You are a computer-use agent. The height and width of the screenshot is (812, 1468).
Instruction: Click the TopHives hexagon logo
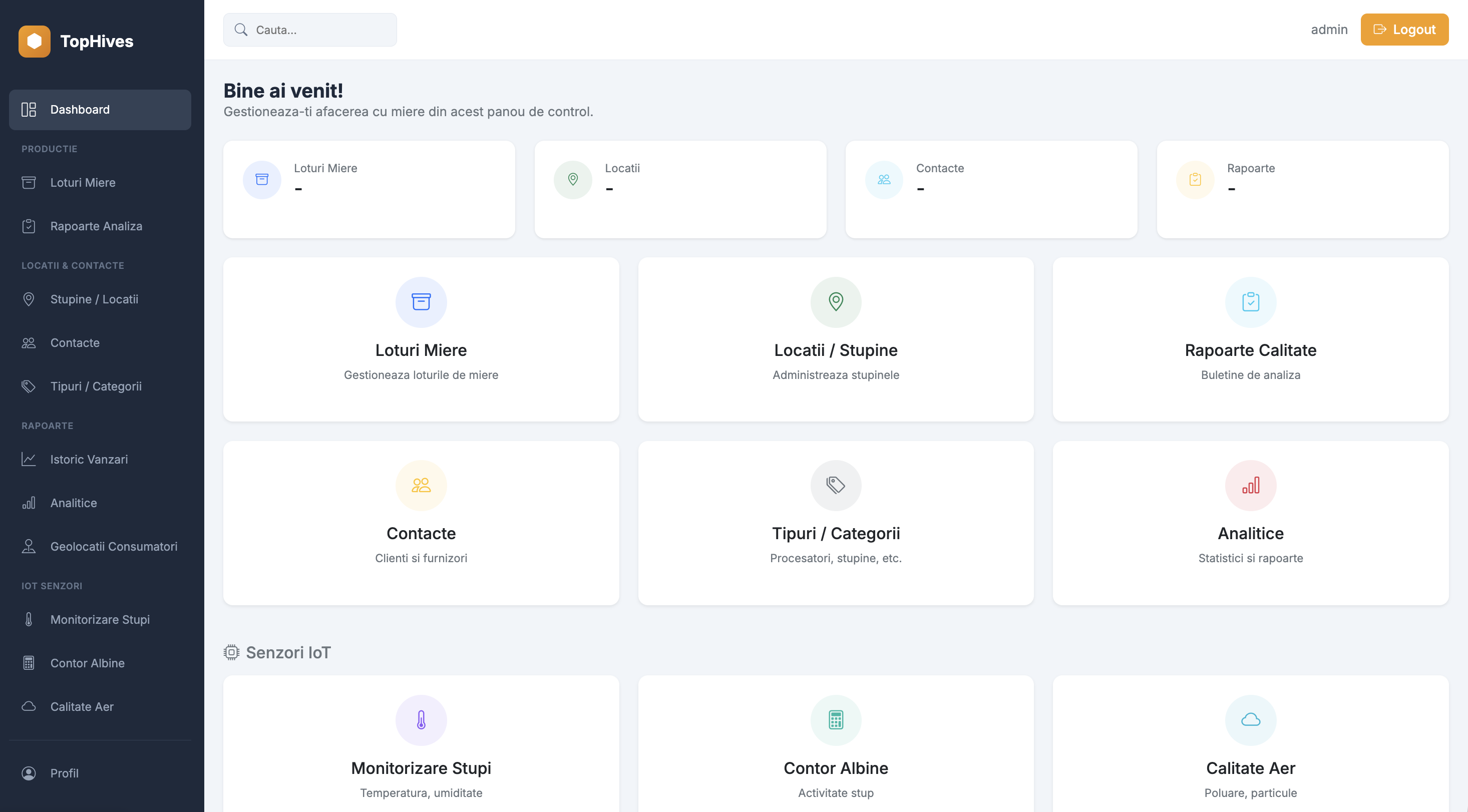(x=36, y=41)
